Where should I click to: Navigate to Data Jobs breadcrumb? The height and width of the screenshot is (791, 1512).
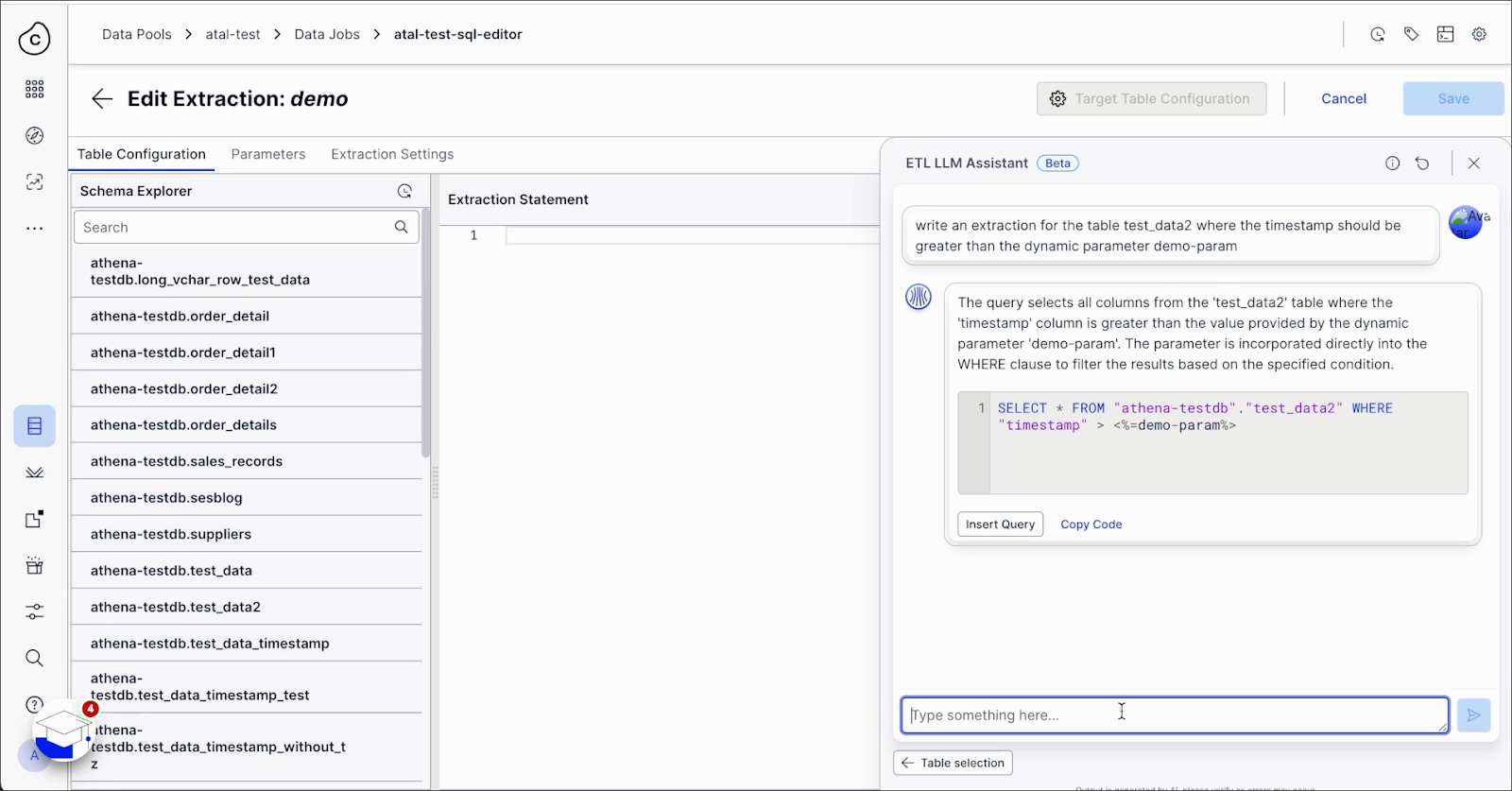point(327,34)
